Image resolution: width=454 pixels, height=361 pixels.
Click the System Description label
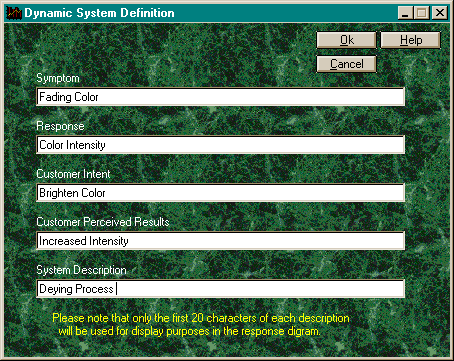coord(81,270)
